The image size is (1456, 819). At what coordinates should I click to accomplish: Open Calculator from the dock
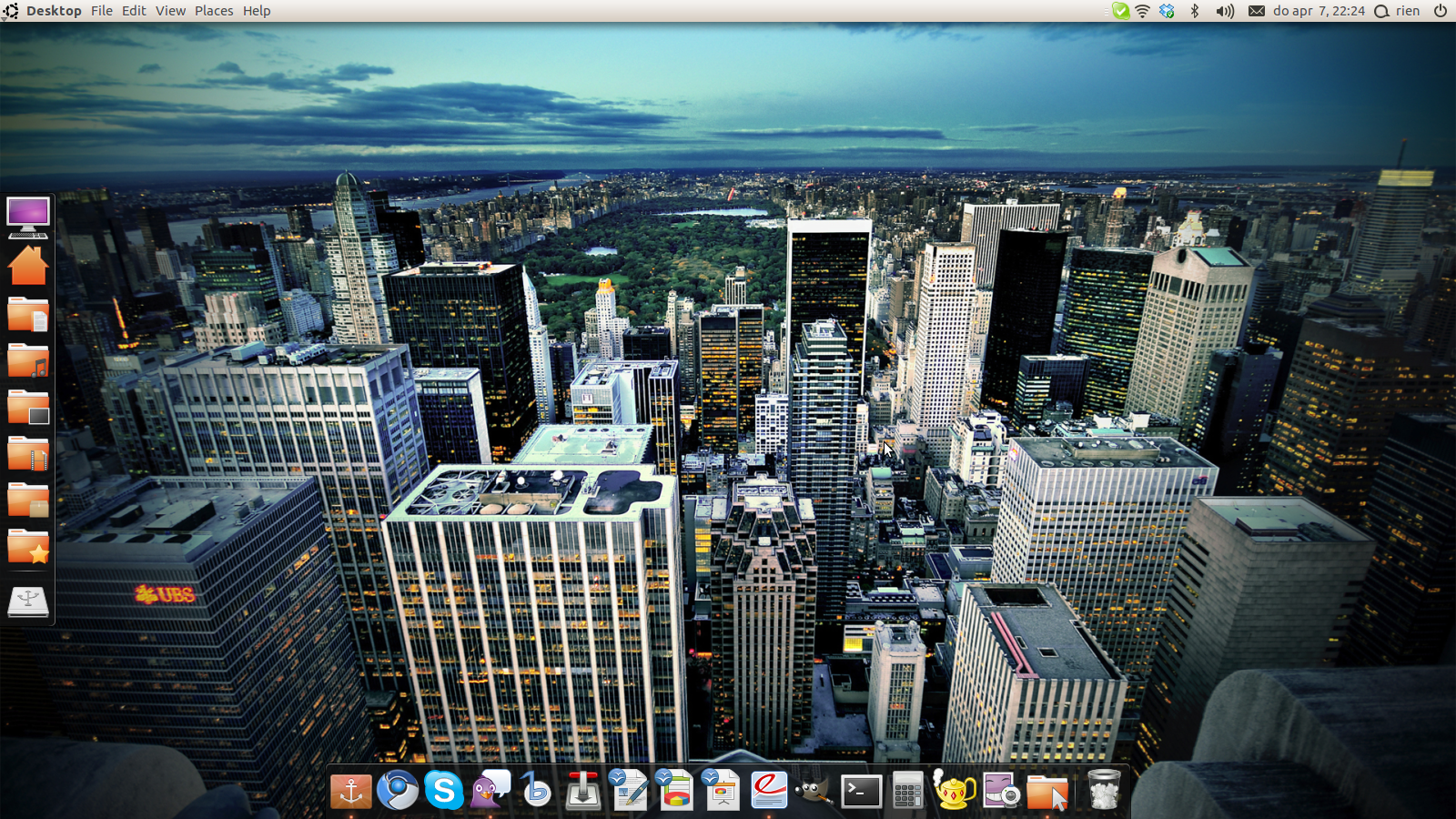point(907,791)
